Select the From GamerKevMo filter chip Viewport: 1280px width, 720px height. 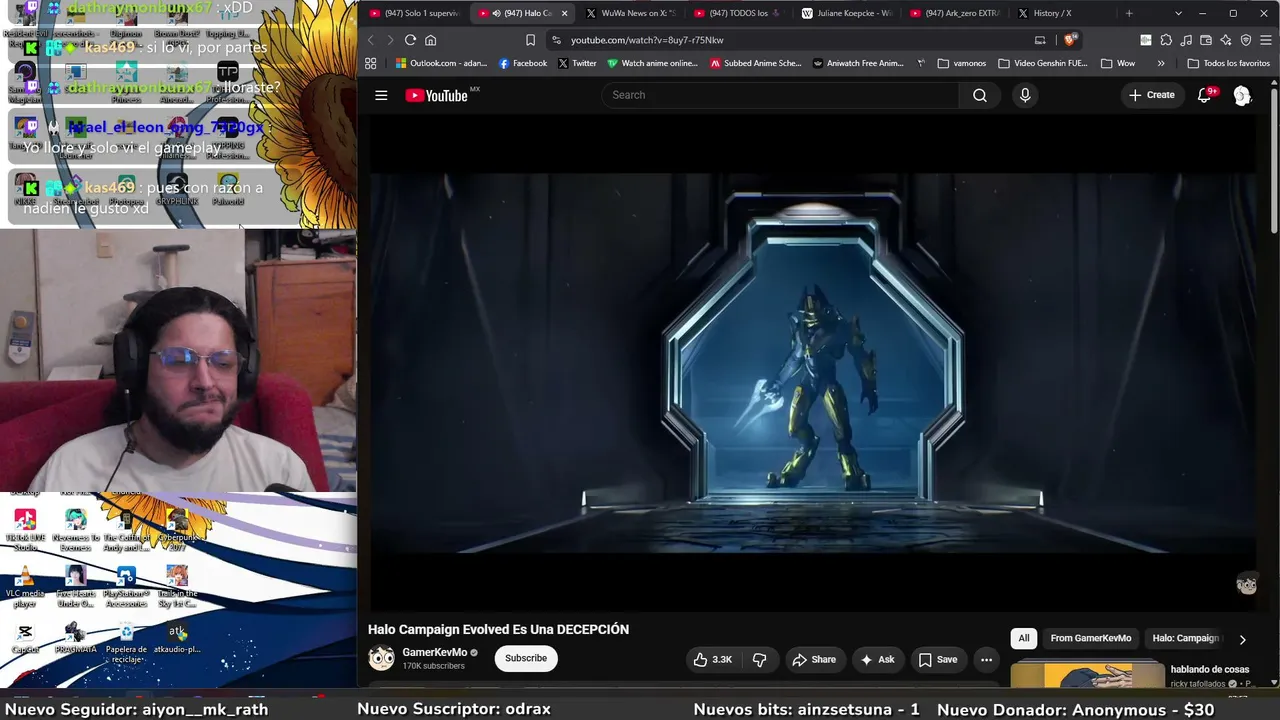[1091, 638]
